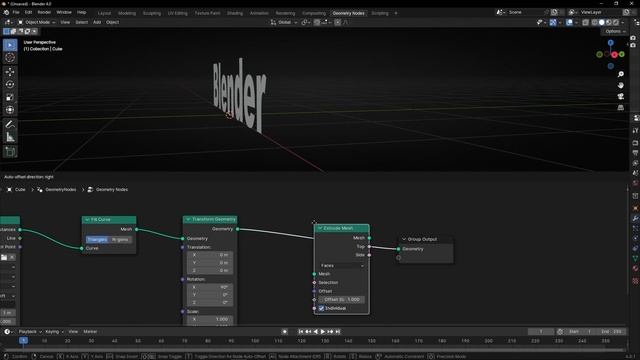Select the Move tool

click(10, 72)
